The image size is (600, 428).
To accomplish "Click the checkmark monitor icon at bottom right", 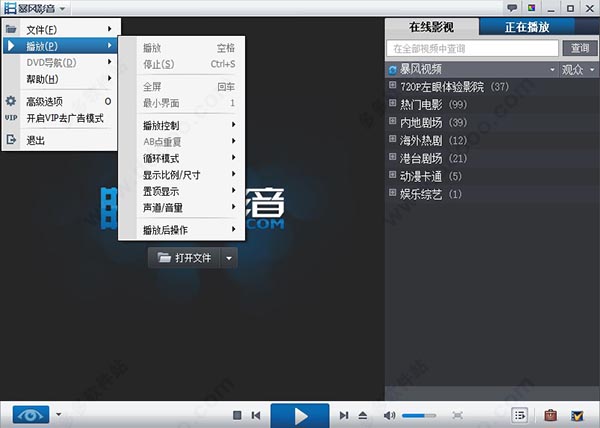I will (x=577, y=415).
